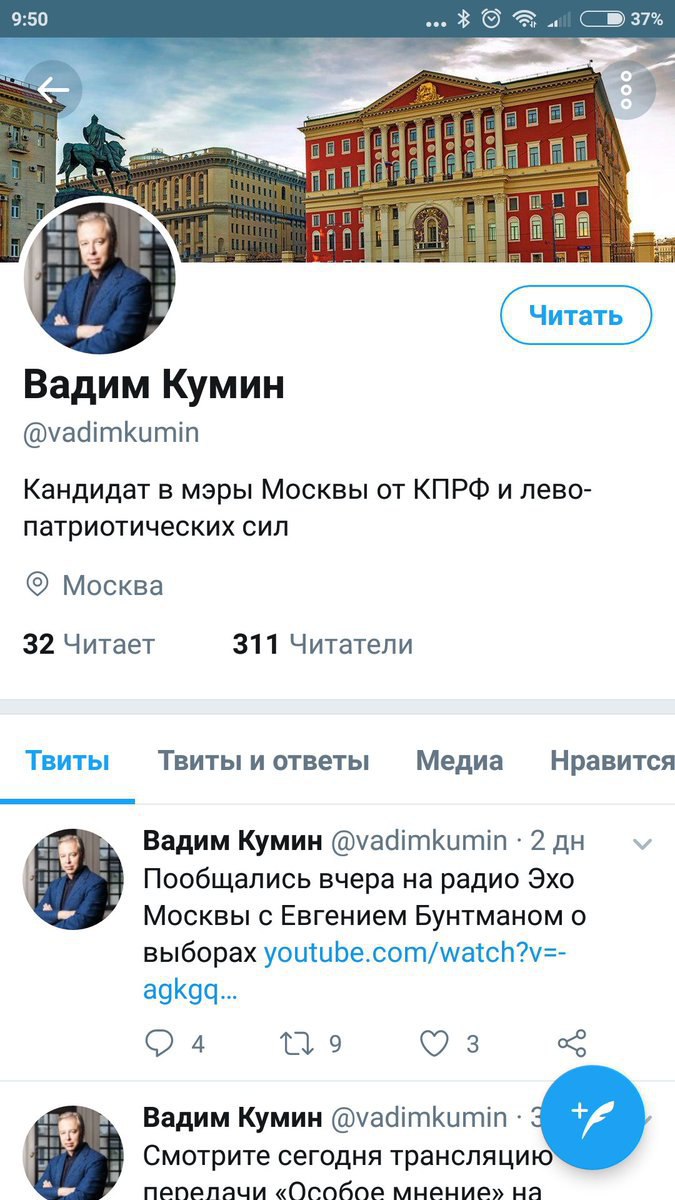The width and height of the screenshot is (675, 1200).
Task: Select the Твиты tab
Action: [x=67, y=761]
